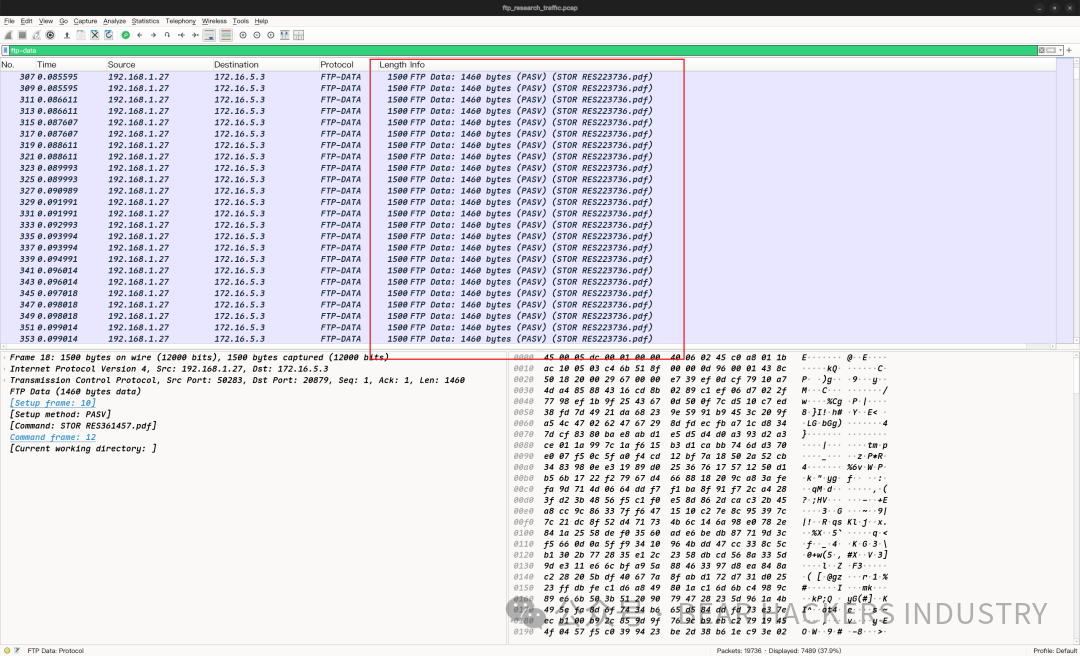Save this capture file icon
The width and height of the screenshot is (1080, 656).
pyautogui.click(x=81, y=35)
